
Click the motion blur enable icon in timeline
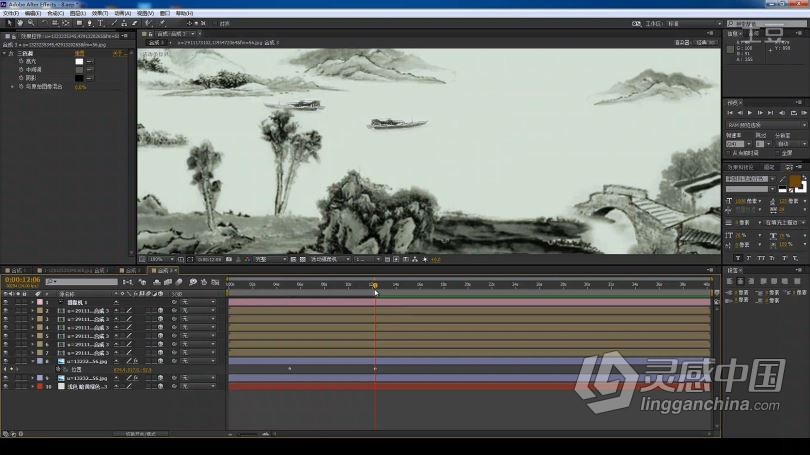(179, 282)
